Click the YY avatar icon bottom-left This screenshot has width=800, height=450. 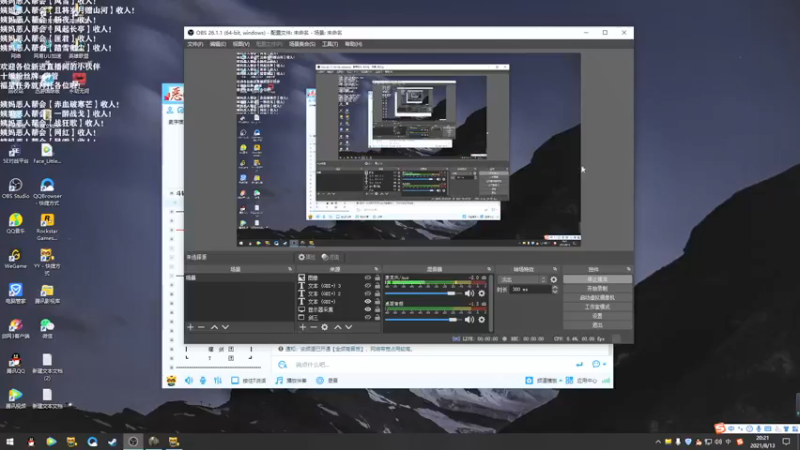pyautogui.click(x=171, y=381)
